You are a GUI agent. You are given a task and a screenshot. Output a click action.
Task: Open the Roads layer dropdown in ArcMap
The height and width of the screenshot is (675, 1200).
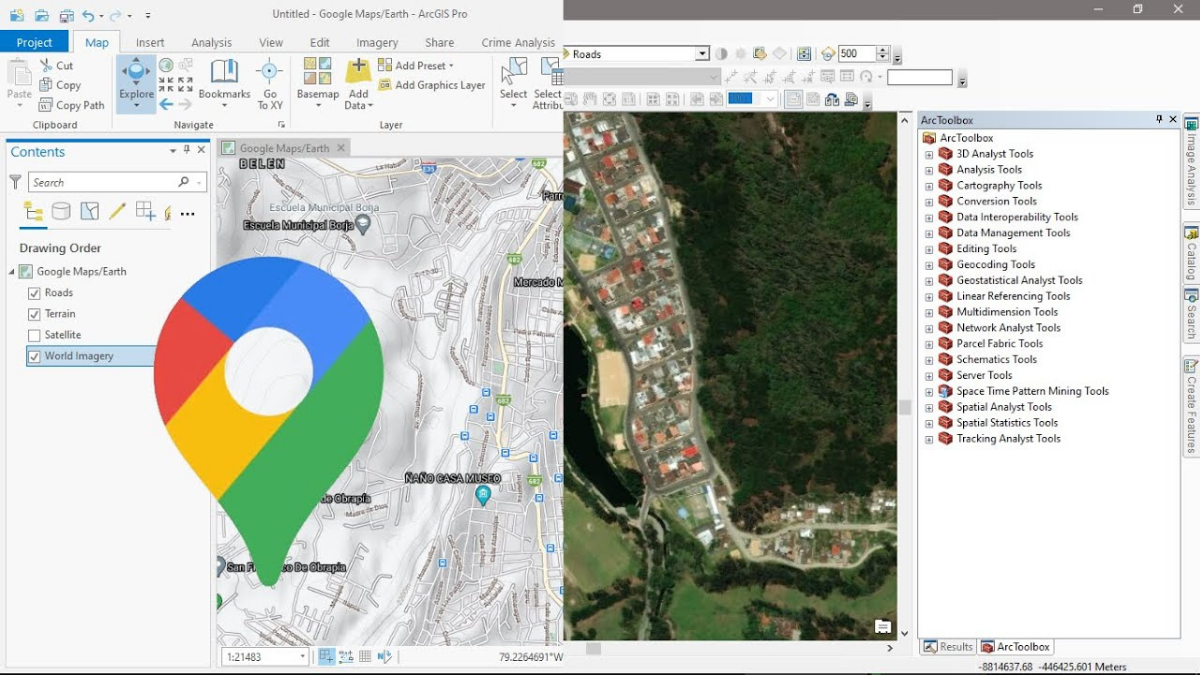702,54
